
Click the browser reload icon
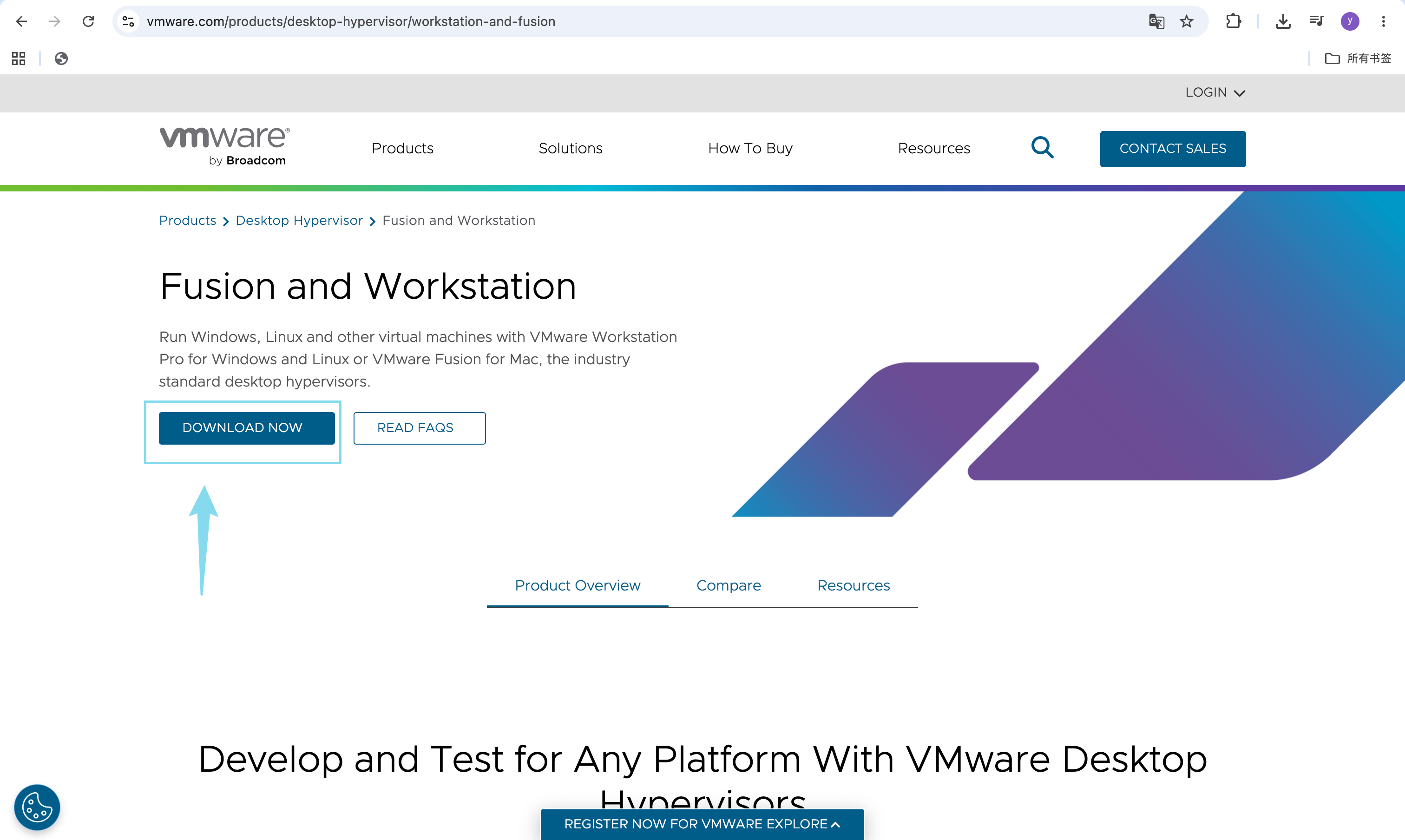pyautogui.click(x=88, y=21)
